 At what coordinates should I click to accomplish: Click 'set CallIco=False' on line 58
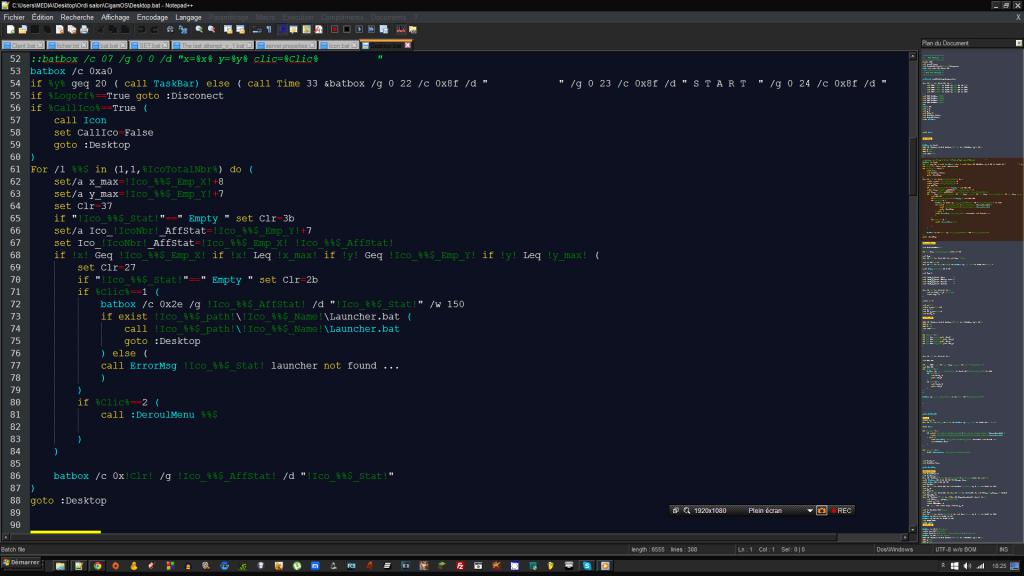104,133
